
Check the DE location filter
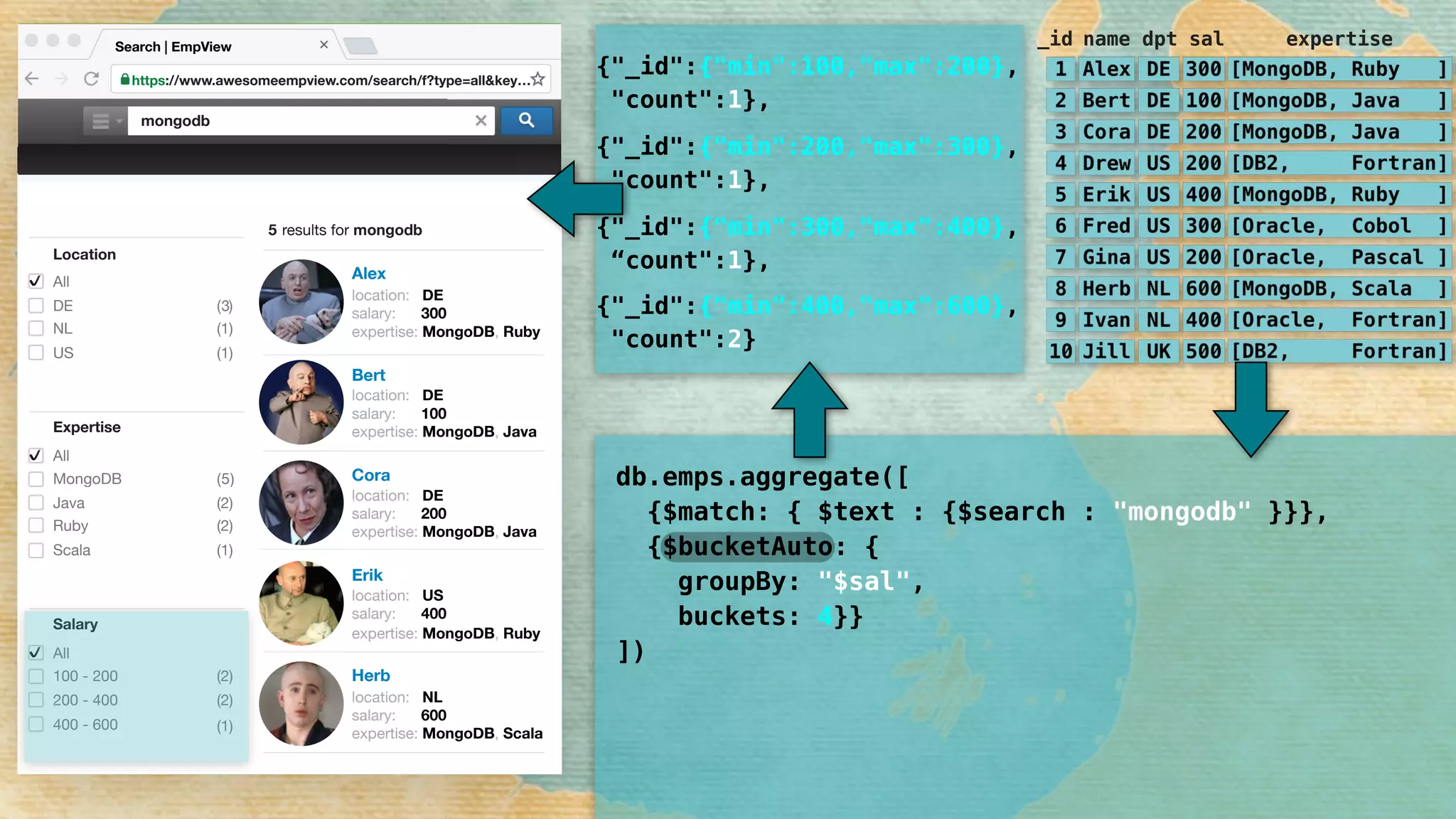(36, 306)
